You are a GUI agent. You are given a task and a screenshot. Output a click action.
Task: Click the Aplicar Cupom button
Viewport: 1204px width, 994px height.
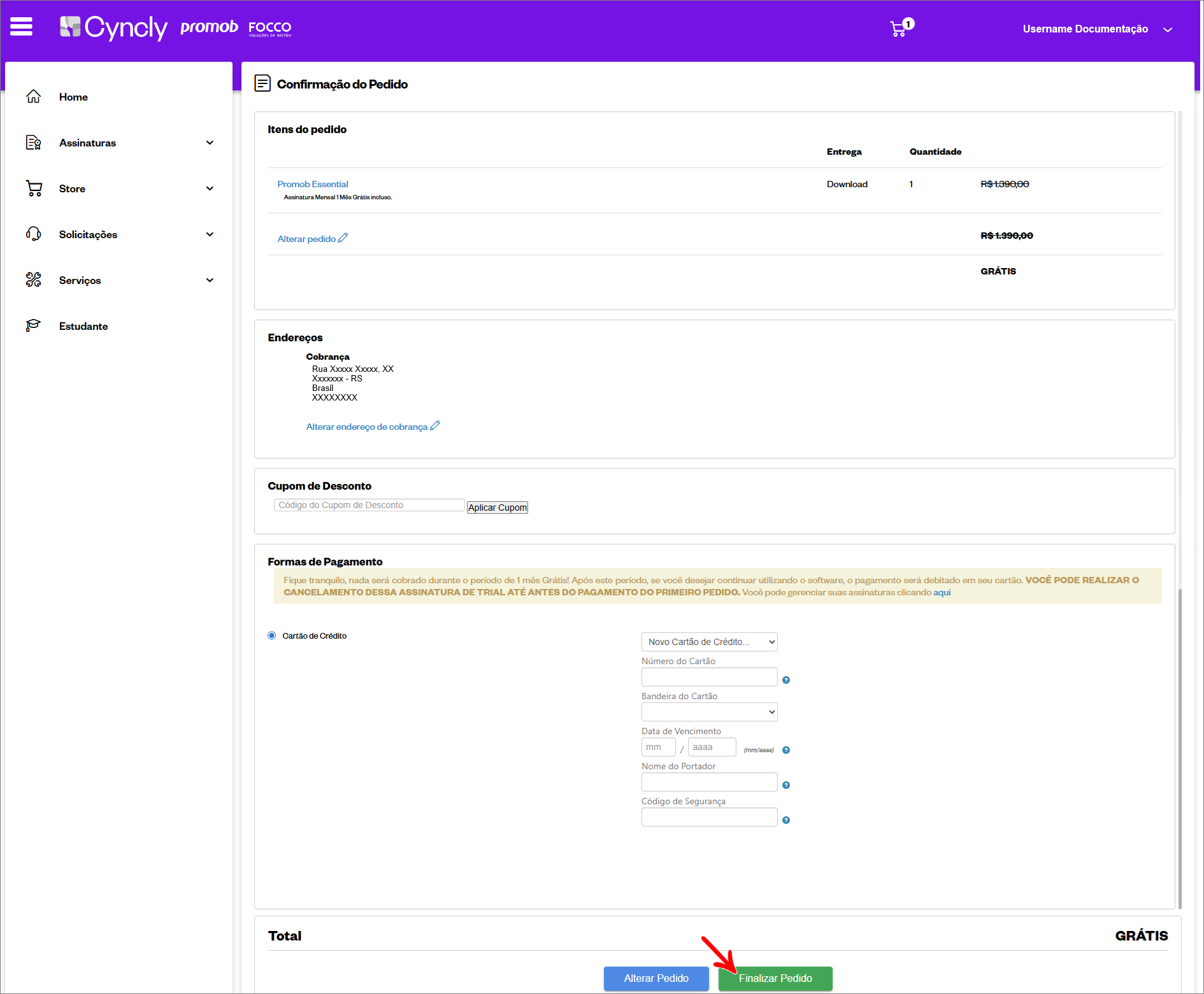coord(497,508)
